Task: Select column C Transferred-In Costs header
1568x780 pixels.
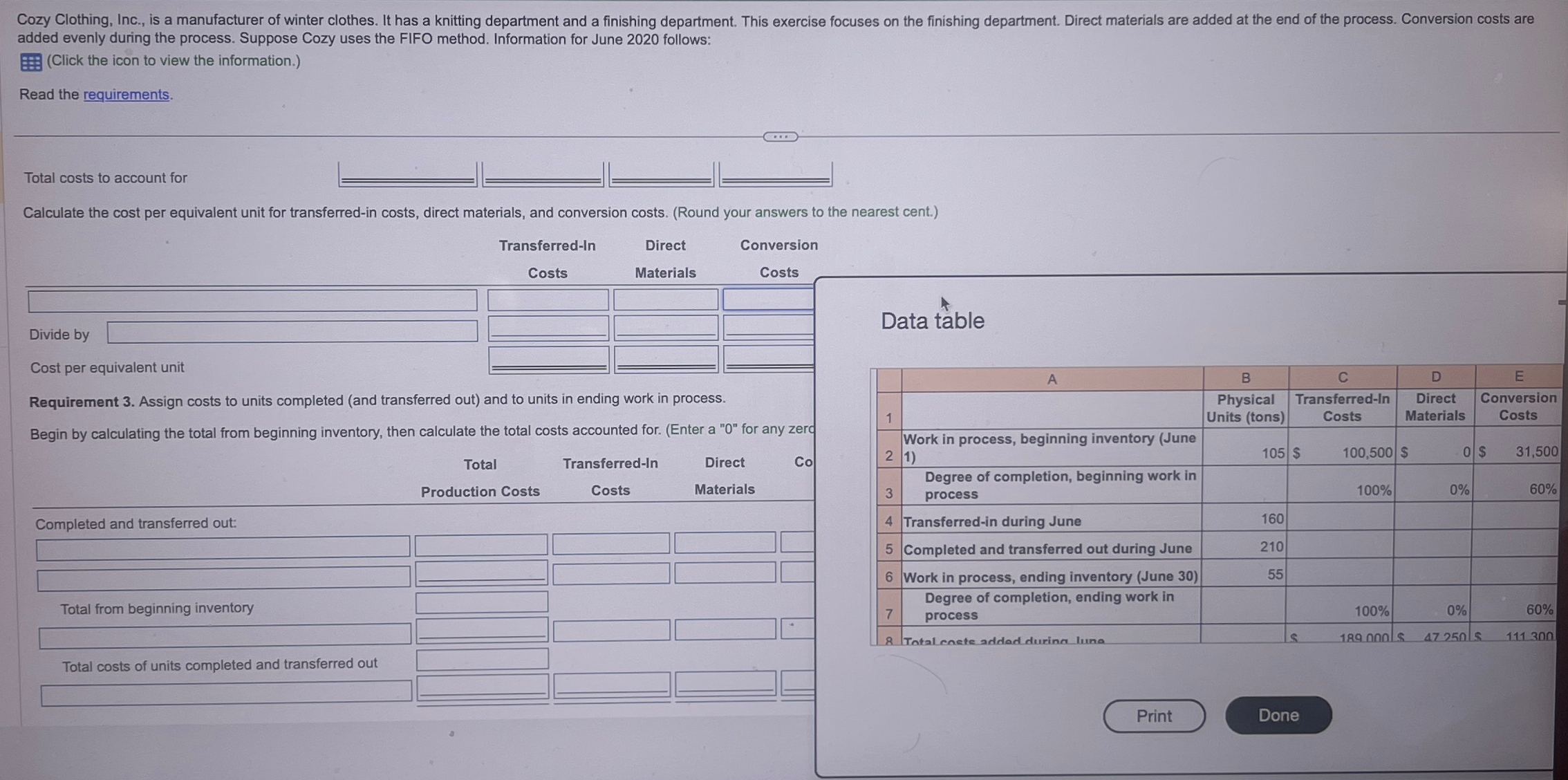Action: pyautogui.click(x=1342, y=378)
